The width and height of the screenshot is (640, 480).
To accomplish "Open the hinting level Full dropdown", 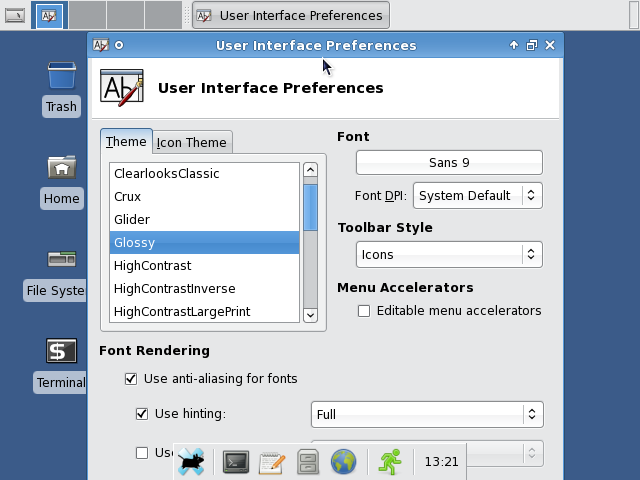I will 427,414.
